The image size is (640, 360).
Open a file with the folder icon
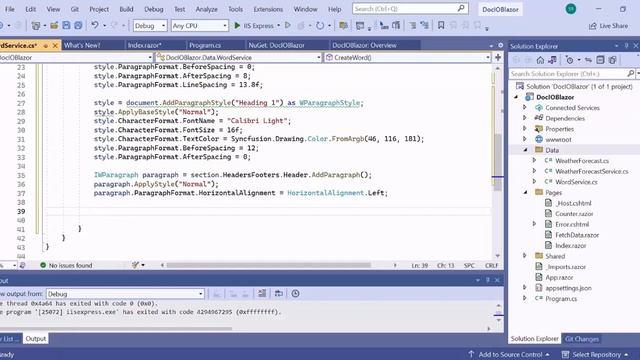54,25
